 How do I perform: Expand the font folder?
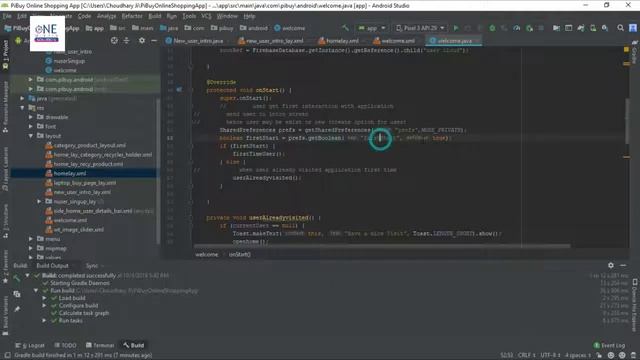coord(31,127)
